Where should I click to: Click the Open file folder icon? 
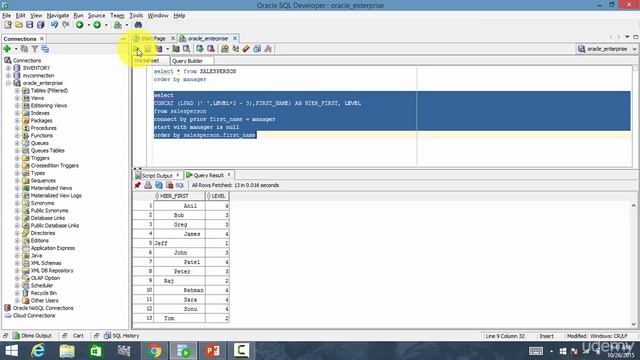19,25
